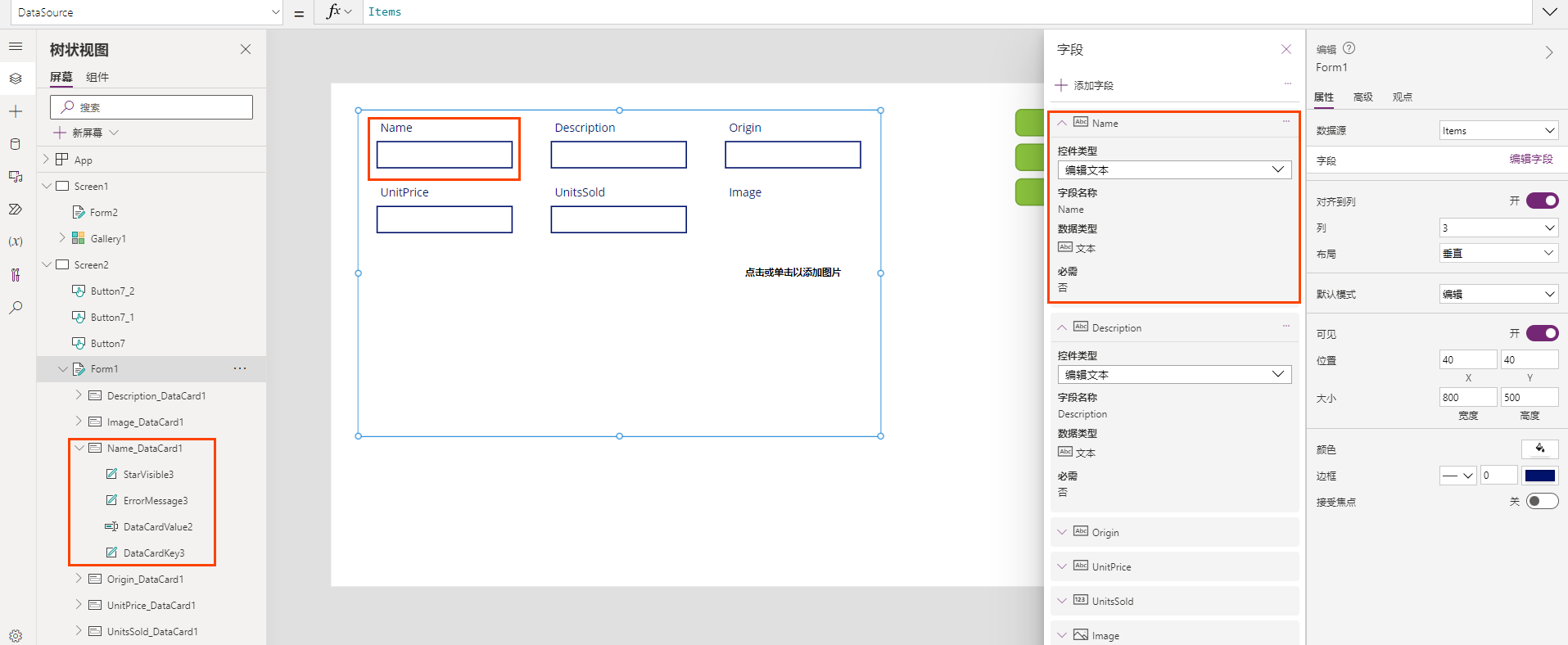Open the data source Items dropdown
The height and width of the screenshot is (645, 1568).
tap(1498, 130)
